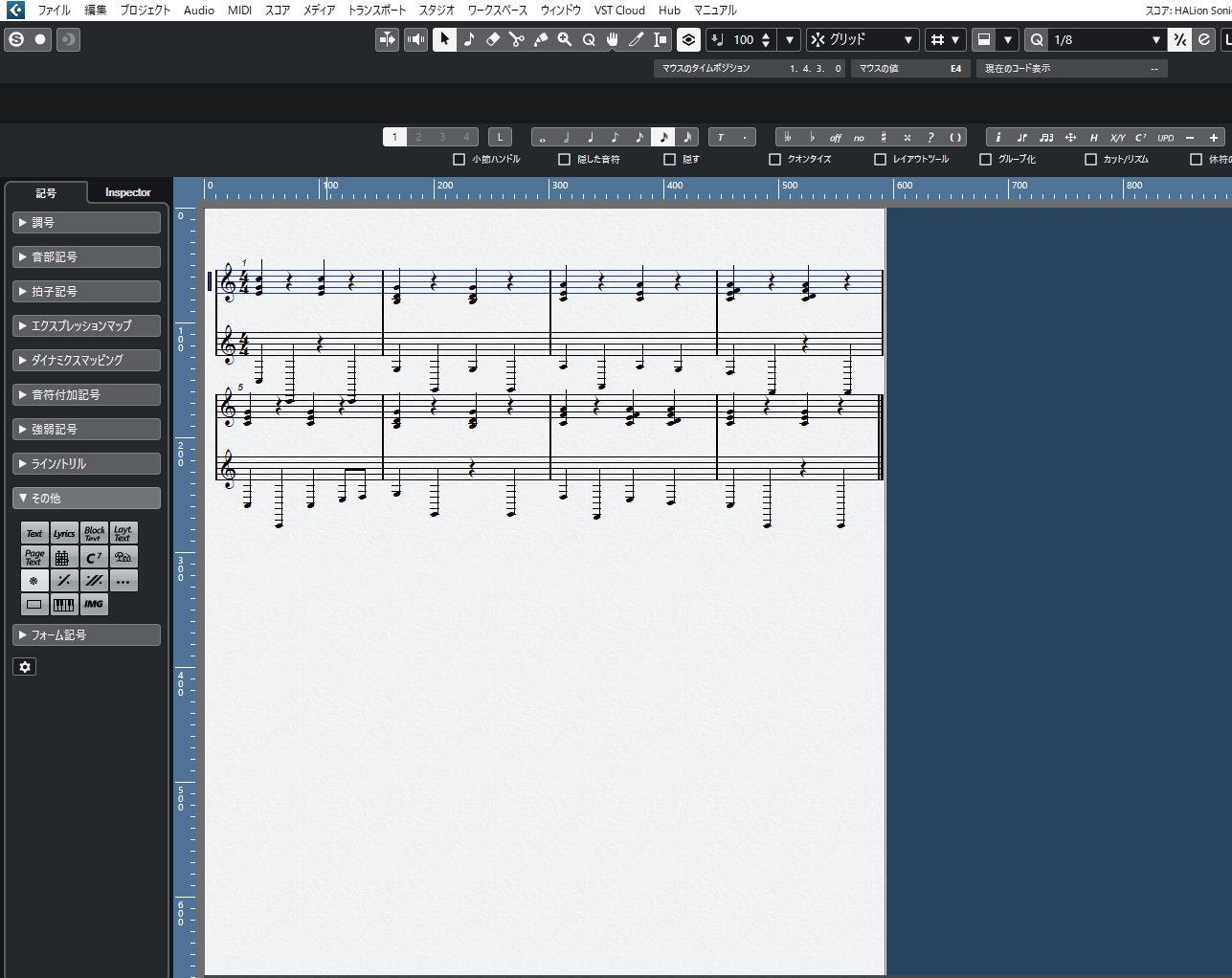1232x978 pixels.
Task: Choose the guitar chord grid symbol
Action: click(x=62, y=557)
